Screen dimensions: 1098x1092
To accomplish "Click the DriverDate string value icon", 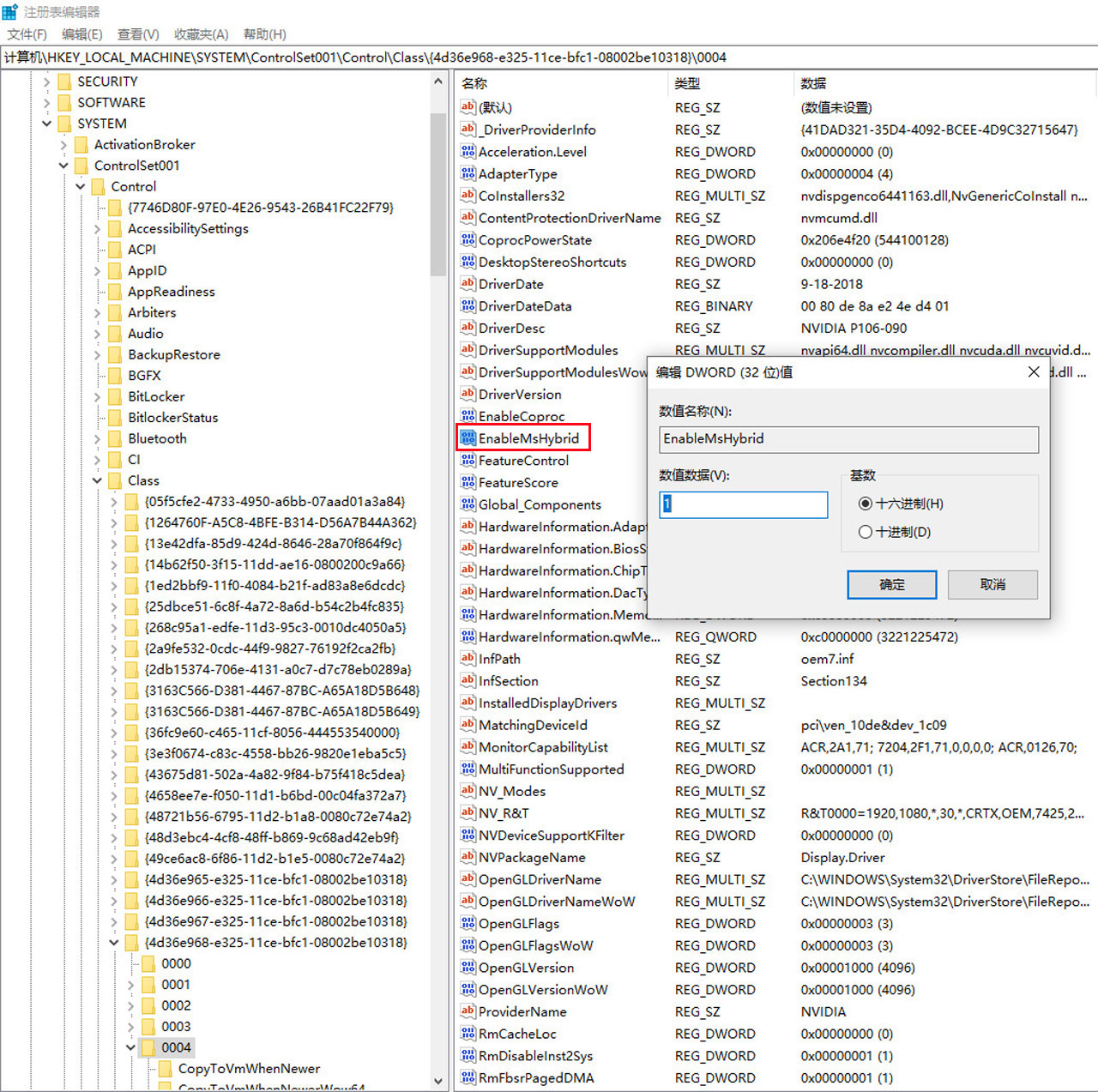I will (468, 284).
